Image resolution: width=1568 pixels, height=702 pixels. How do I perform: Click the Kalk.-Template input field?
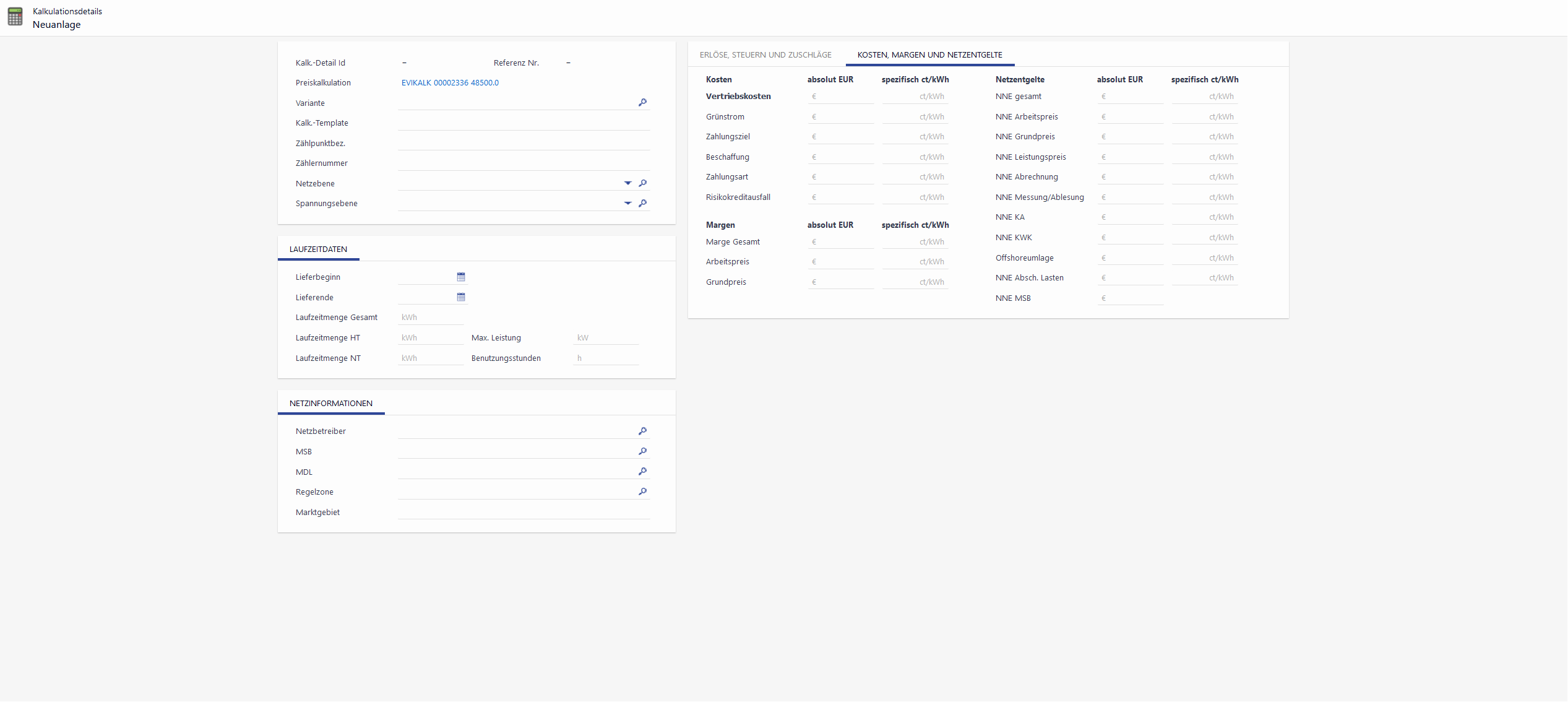coord(523,123)
